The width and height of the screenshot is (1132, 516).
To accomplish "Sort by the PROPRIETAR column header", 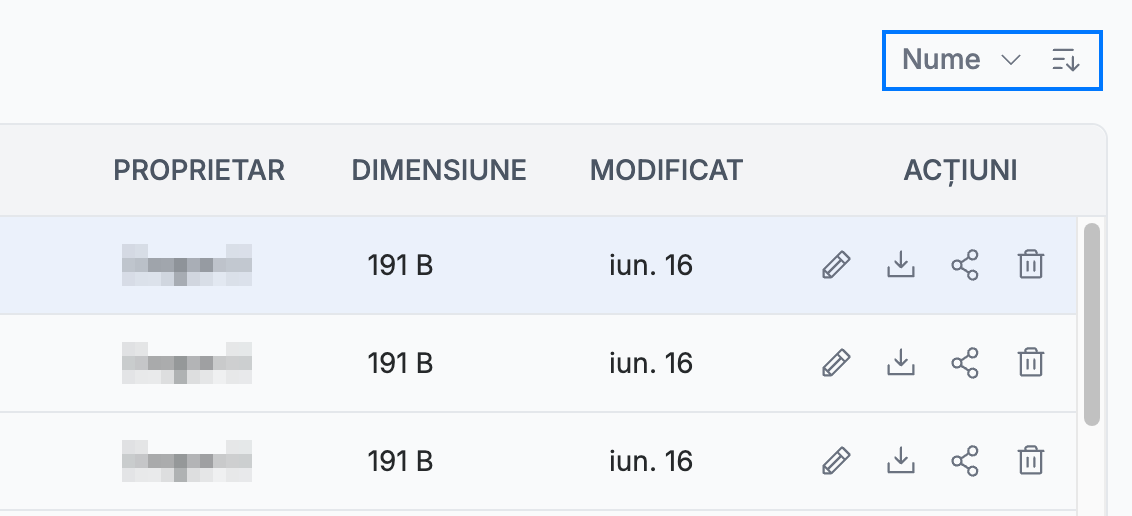I will 199,170.
